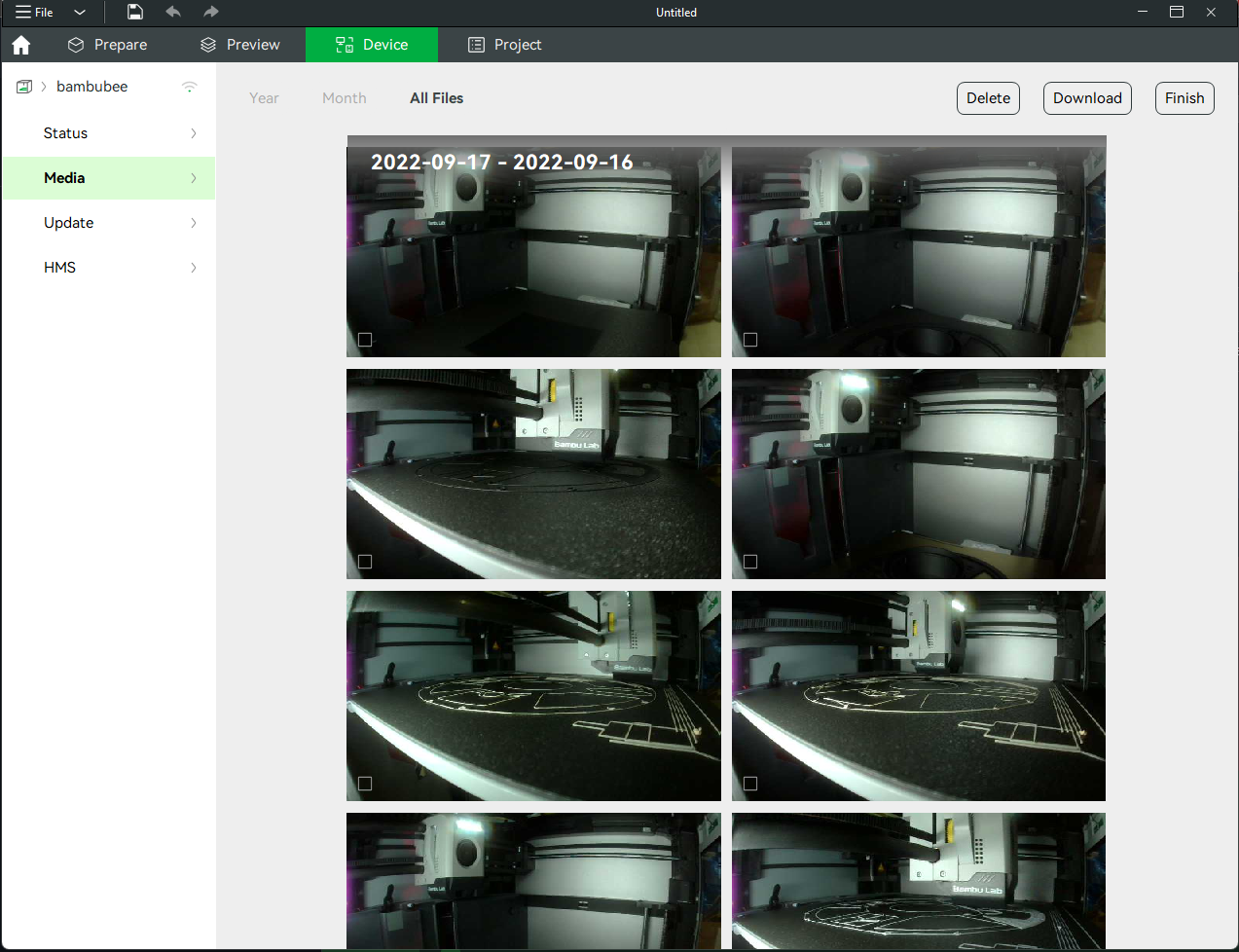Expand the HMS section chevron
This screenshot has width=1239, height=952.
(194, 268)
